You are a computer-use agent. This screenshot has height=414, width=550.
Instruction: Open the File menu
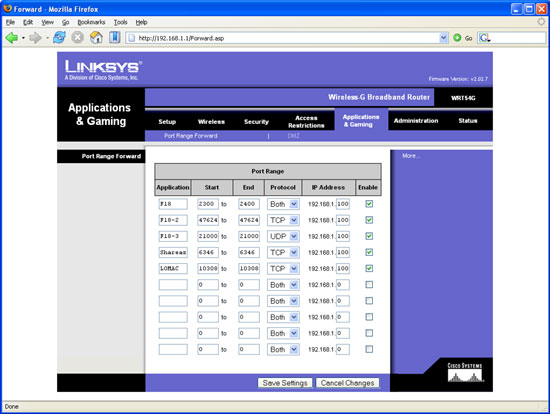point(10,22)
